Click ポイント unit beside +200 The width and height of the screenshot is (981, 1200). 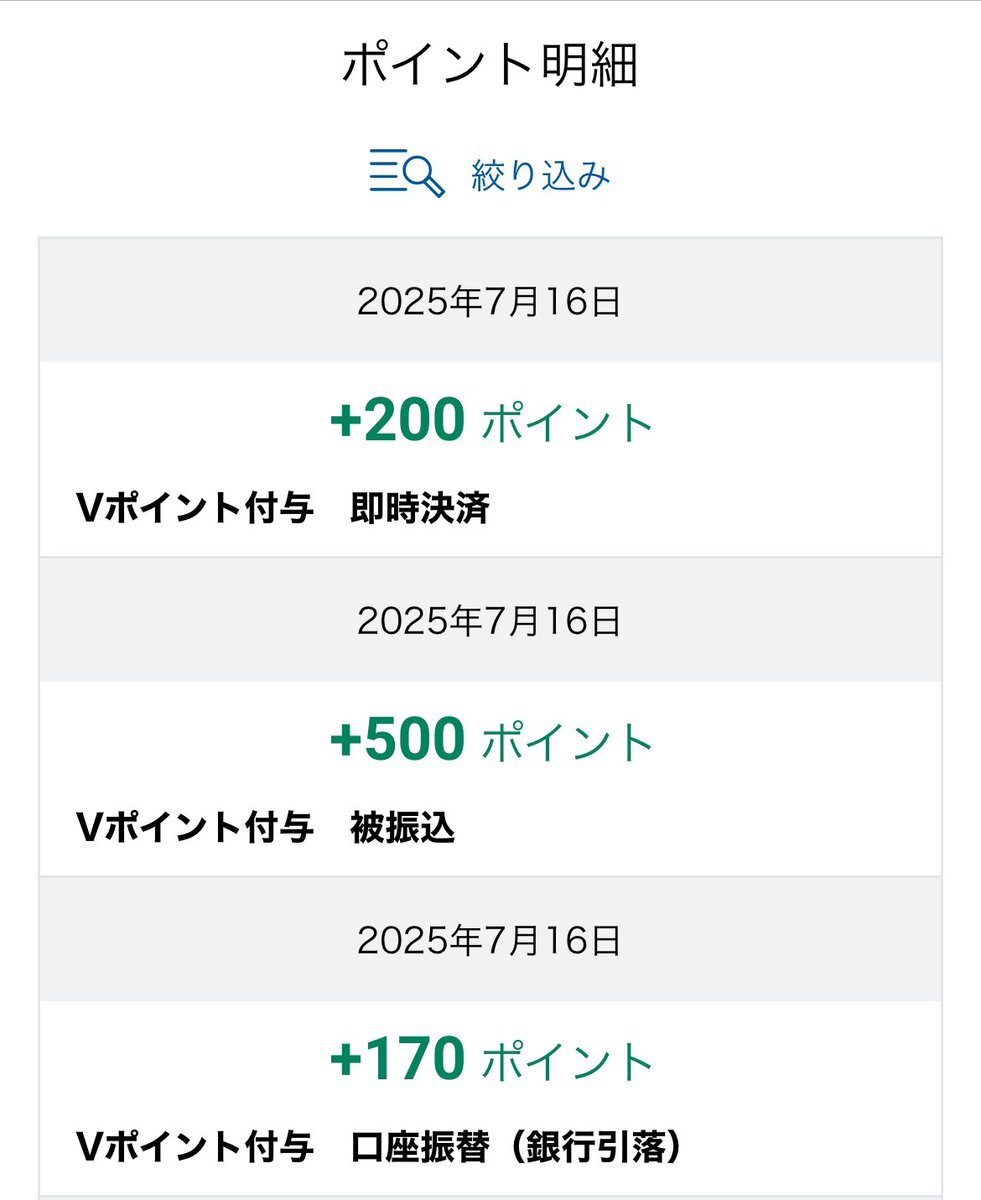(x=568, y=423)
